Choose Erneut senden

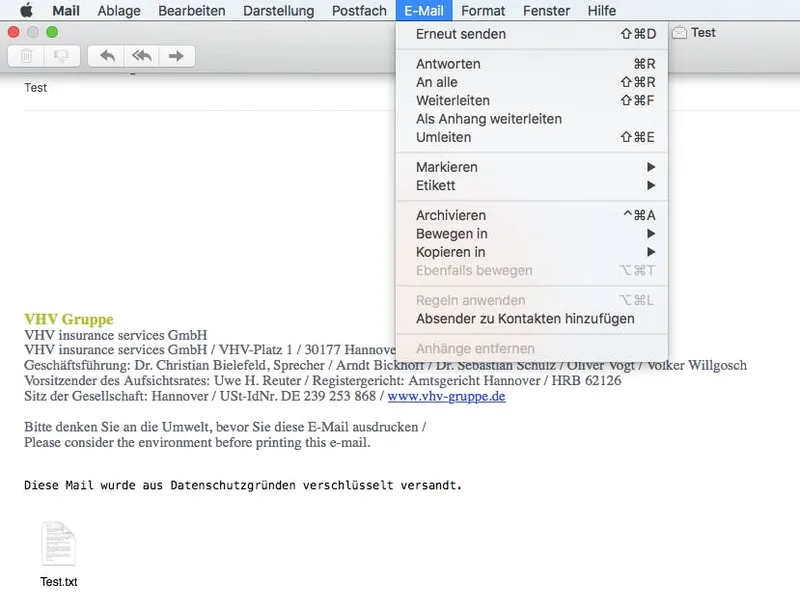(x=532, y=34)
